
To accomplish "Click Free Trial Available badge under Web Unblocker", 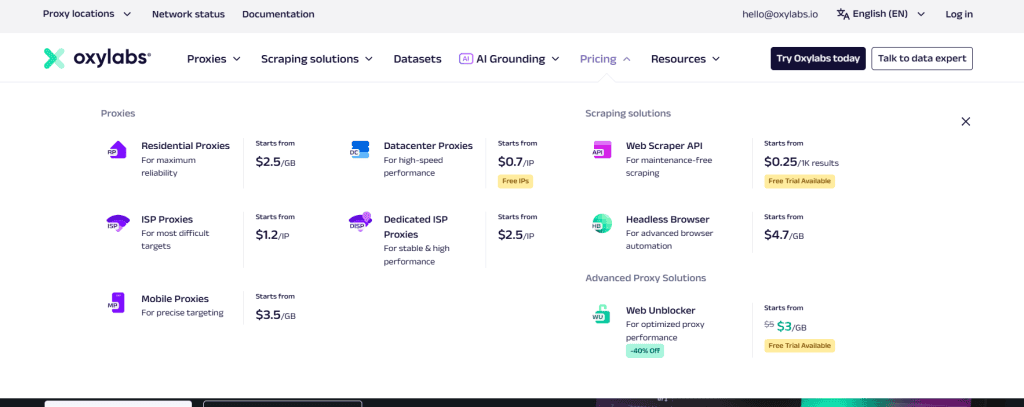I will pyautogui.click(x=799, y=346).
